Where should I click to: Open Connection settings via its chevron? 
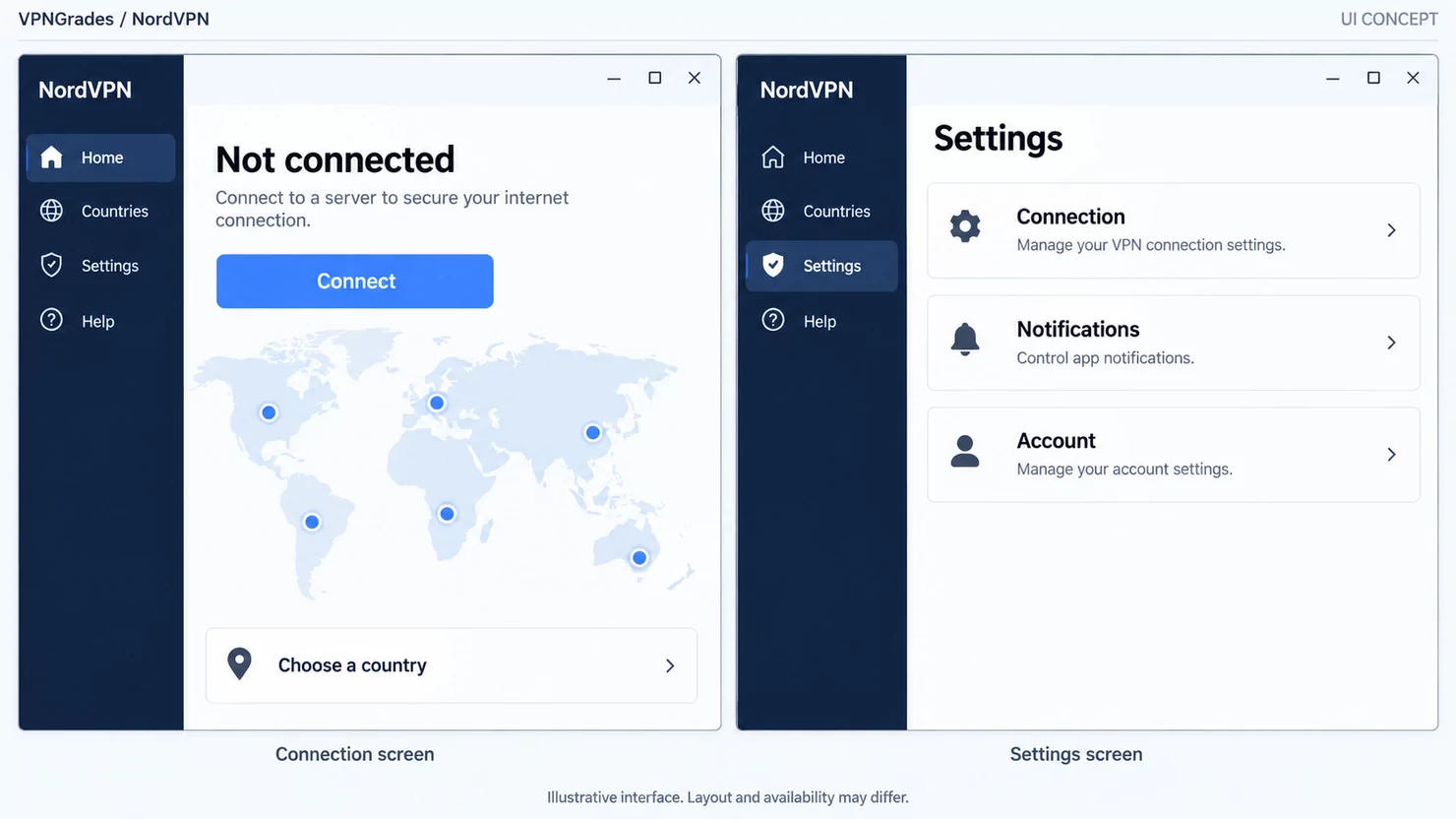[1391, 230]
